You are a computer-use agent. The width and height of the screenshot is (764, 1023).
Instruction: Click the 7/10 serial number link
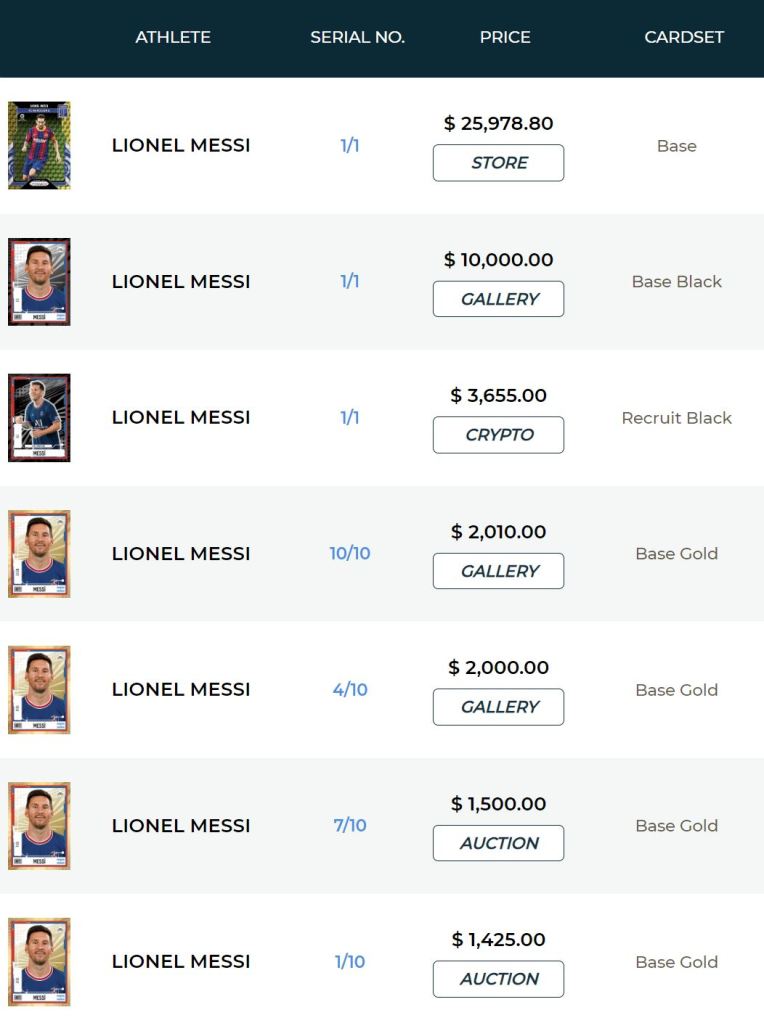point(350,825)
